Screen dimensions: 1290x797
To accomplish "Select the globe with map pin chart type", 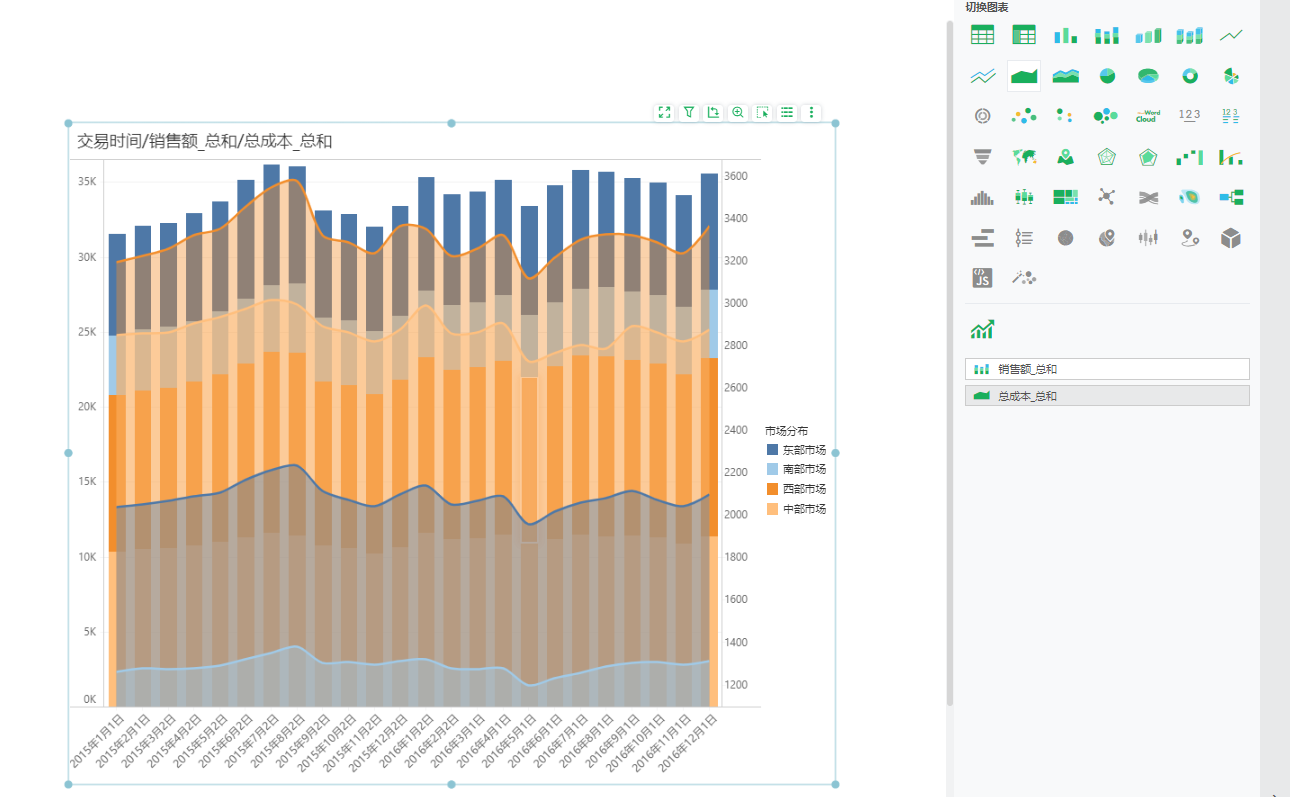I will click(x=1106, y=238).
